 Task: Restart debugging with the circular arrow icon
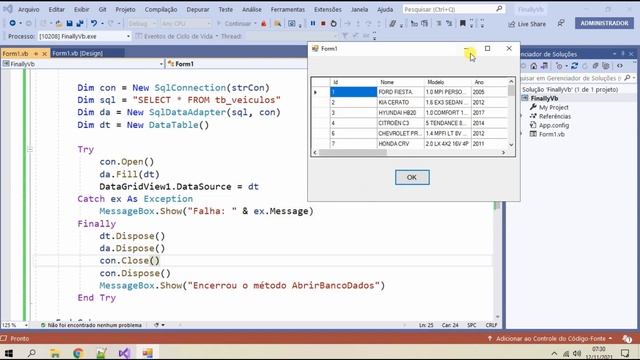tap(333, 24)
